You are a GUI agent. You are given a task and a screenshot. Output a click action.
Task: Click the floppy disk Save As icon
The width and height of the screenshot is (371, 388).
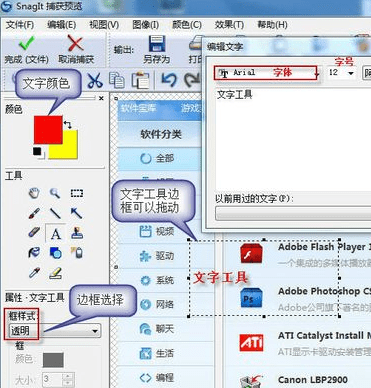[x=157, y=44]
